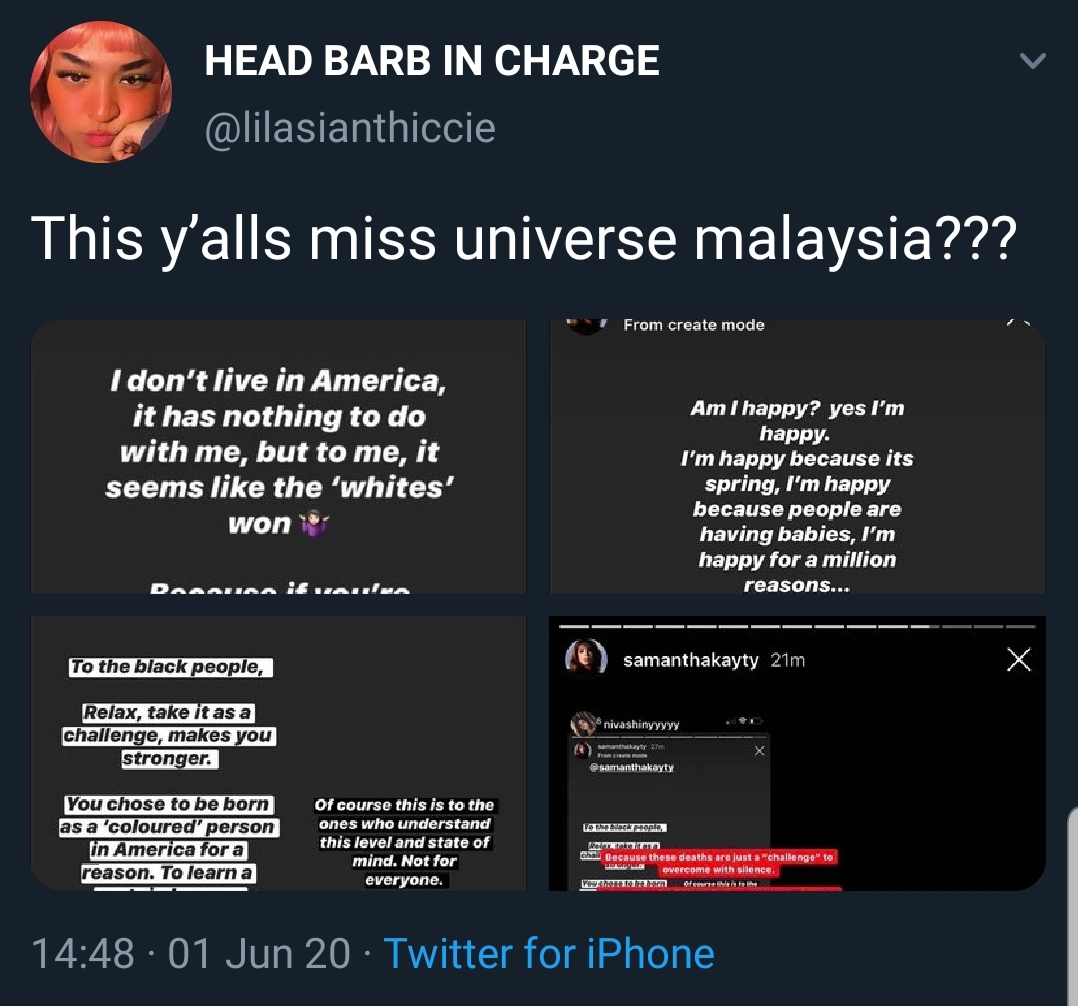Open HEAD BARB IN CHARGE profile picture
The width and height of the screenshot is (1078, 1006).
click(101, 92)
